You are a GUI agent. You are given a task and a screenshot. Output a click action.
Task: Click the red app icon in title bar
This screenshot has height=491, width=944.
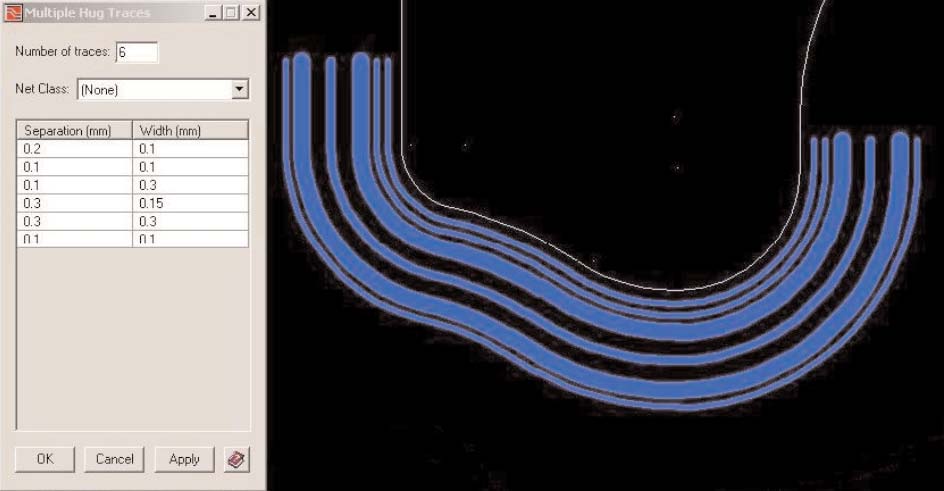click(x=13, y=13)
